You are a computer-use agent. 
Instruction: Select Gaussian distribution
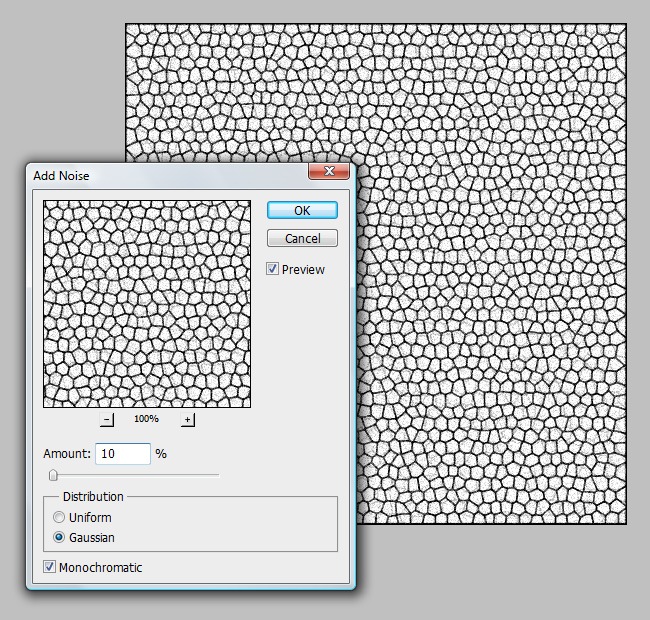tap(59, 538)
